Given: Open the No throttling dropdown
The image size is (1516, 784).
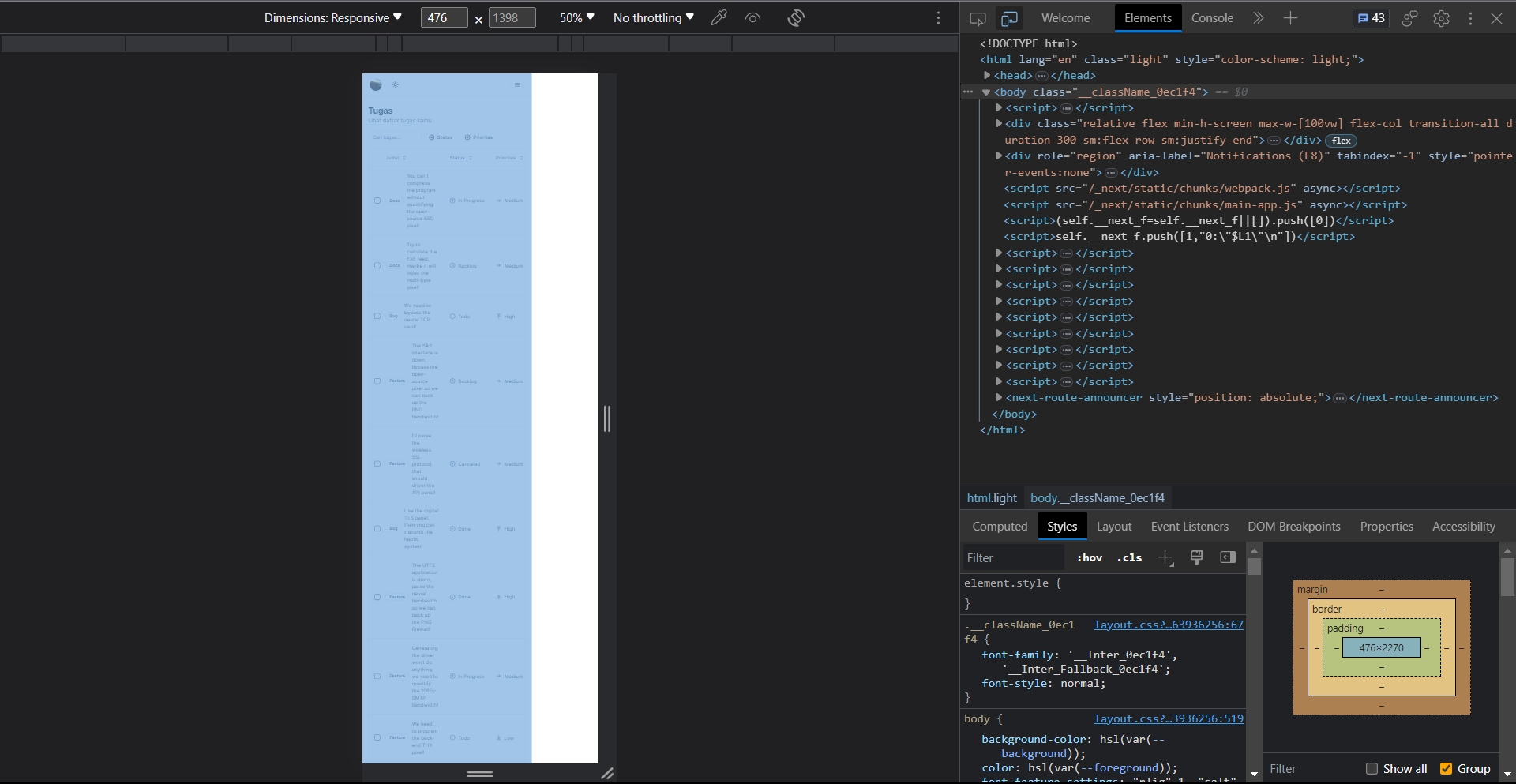Looking at the screenshot, I should point(653,17).
